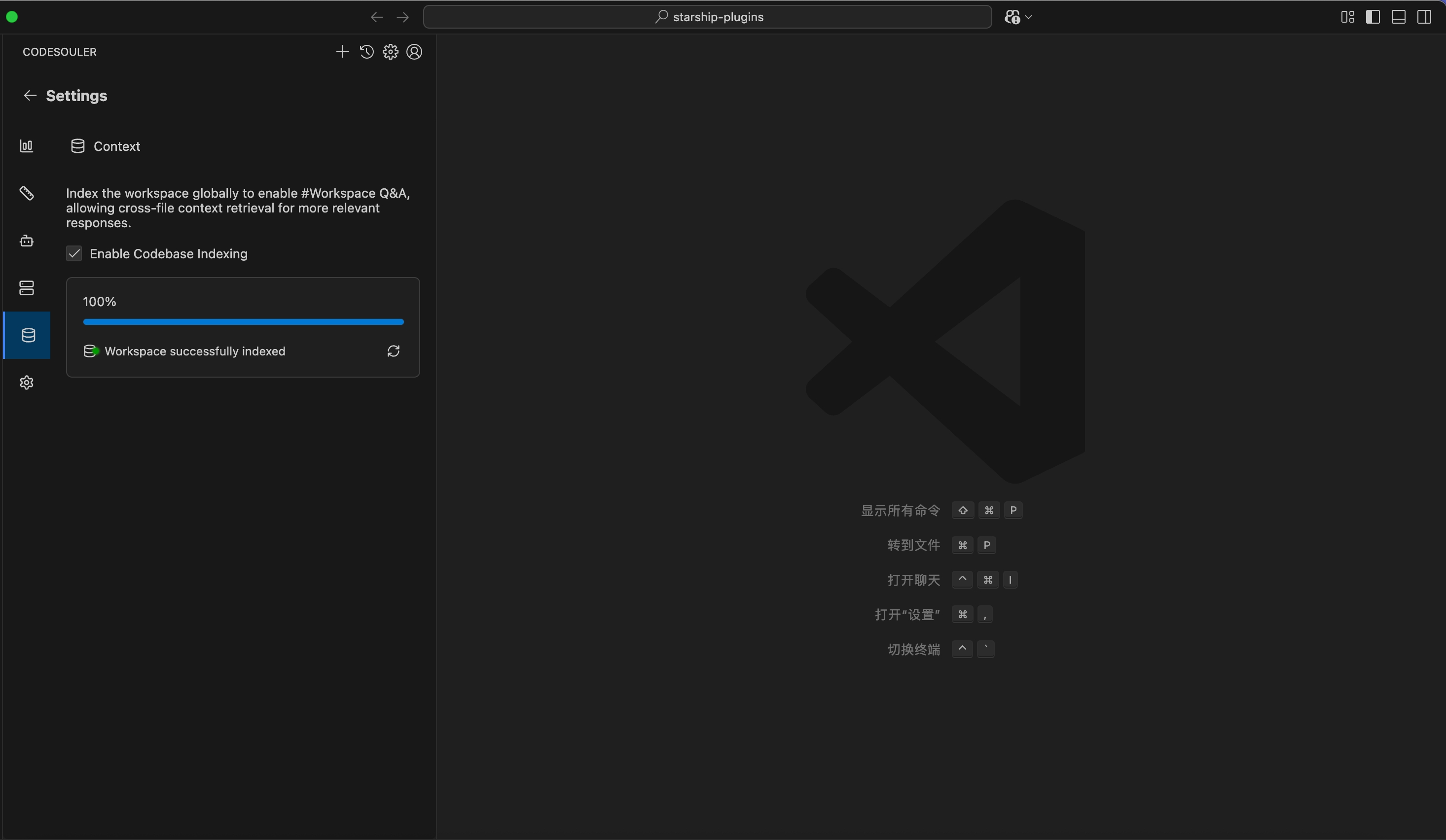
Task: Open CodeSouler settings gear in header
Action: tap(390, 52)
